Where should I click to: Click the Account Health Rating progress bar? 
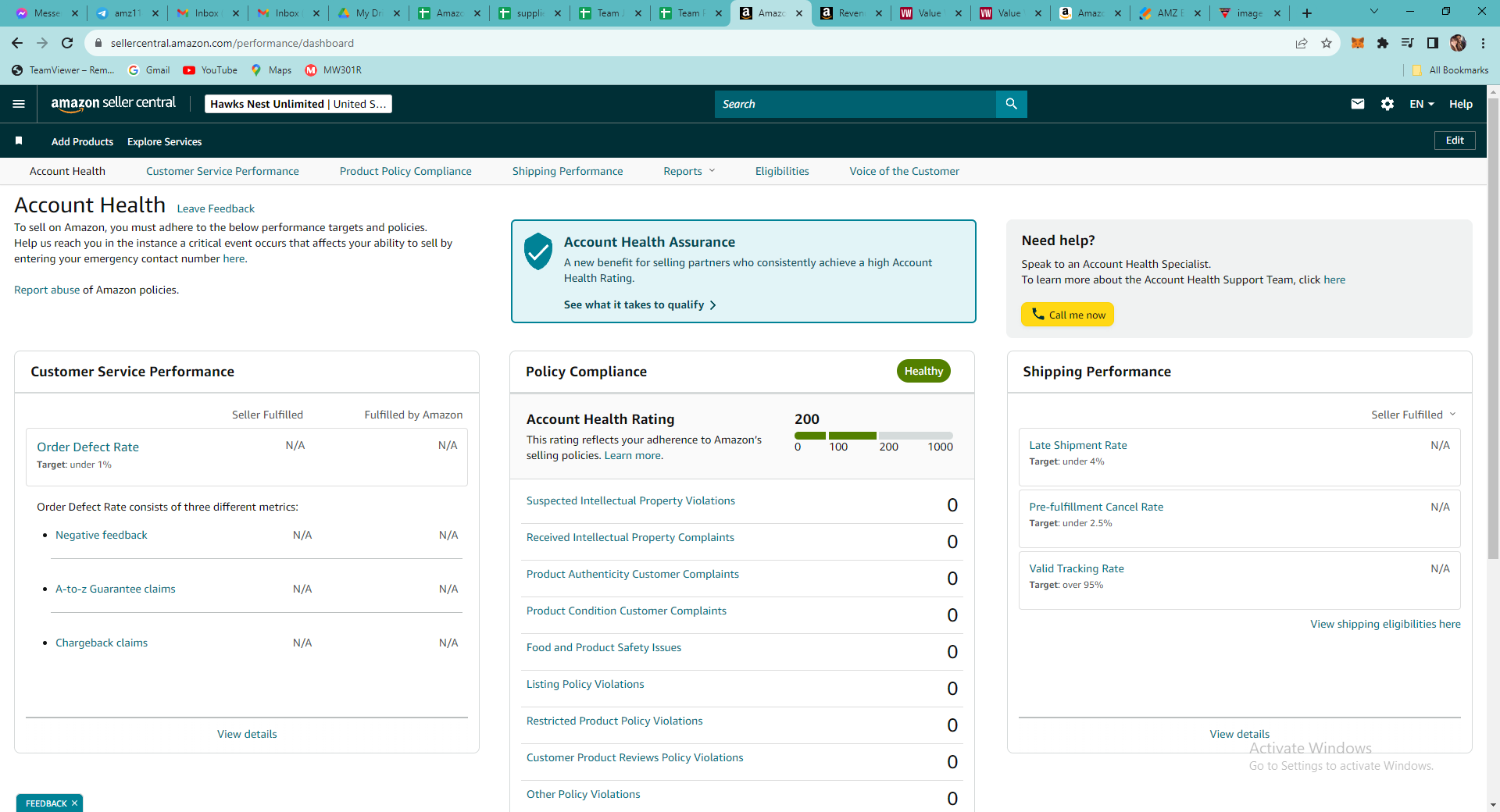(873, 436)
